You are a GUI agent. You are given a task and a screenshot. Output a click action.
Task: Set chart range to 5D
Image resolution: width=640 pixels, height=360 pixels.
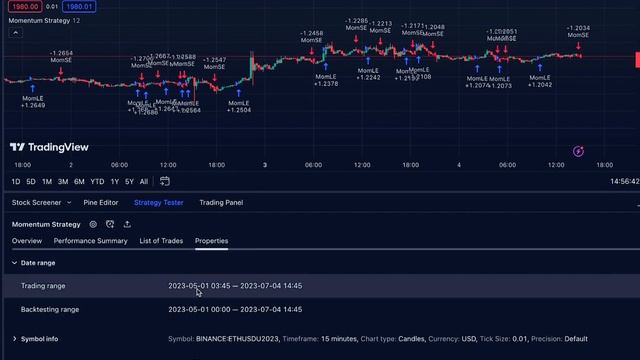(x=31, y=182)
